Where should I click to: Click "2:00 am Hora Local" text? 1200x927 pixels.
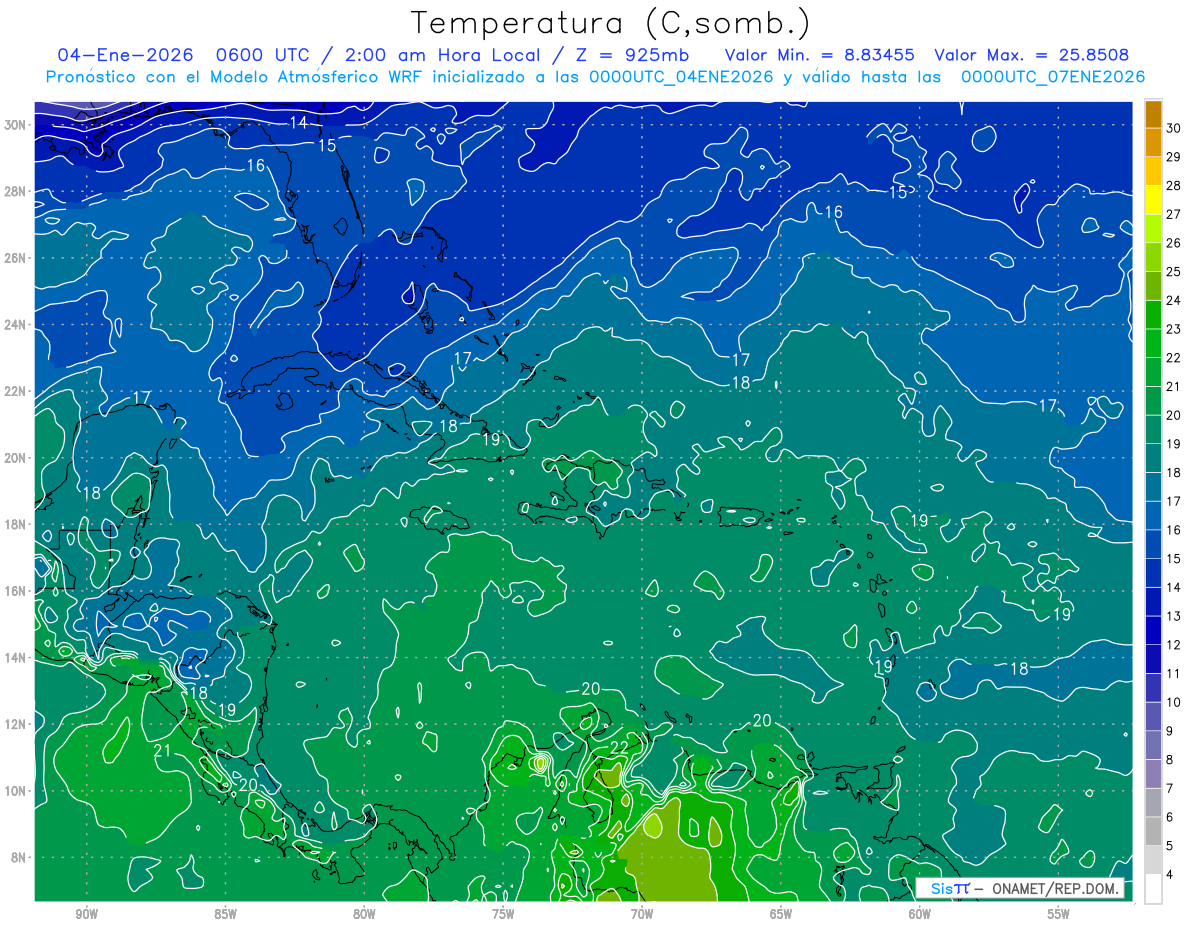point(442,55)
